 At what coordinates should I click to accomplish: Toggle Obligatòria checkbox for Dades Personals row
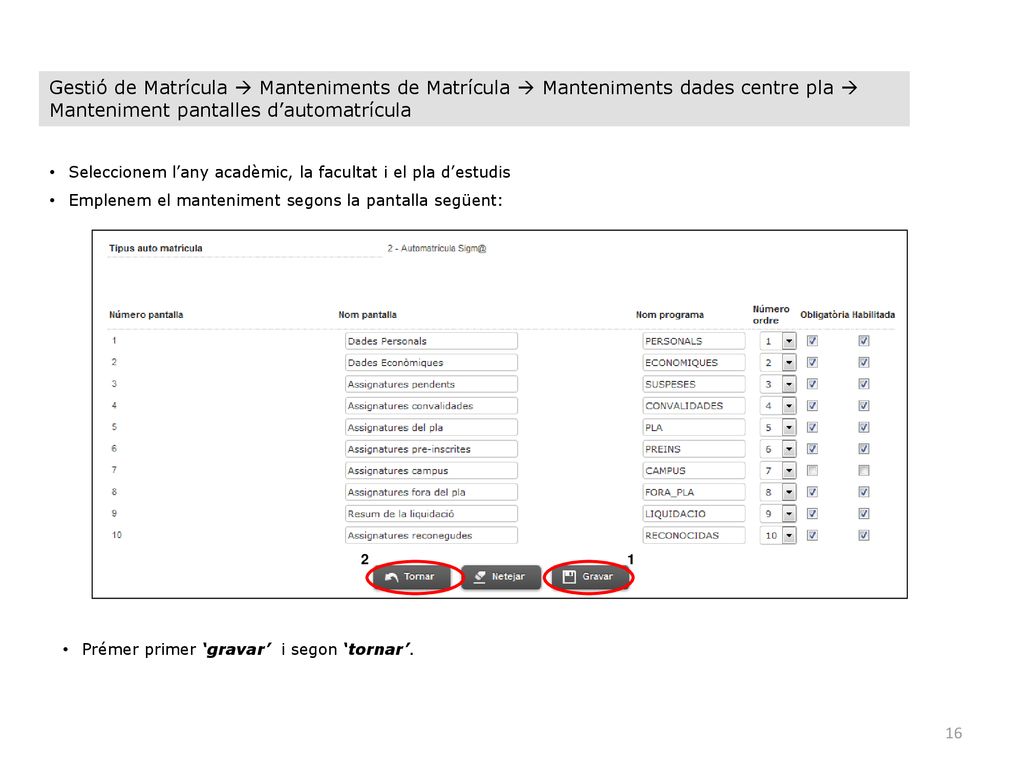pos(812,341)
